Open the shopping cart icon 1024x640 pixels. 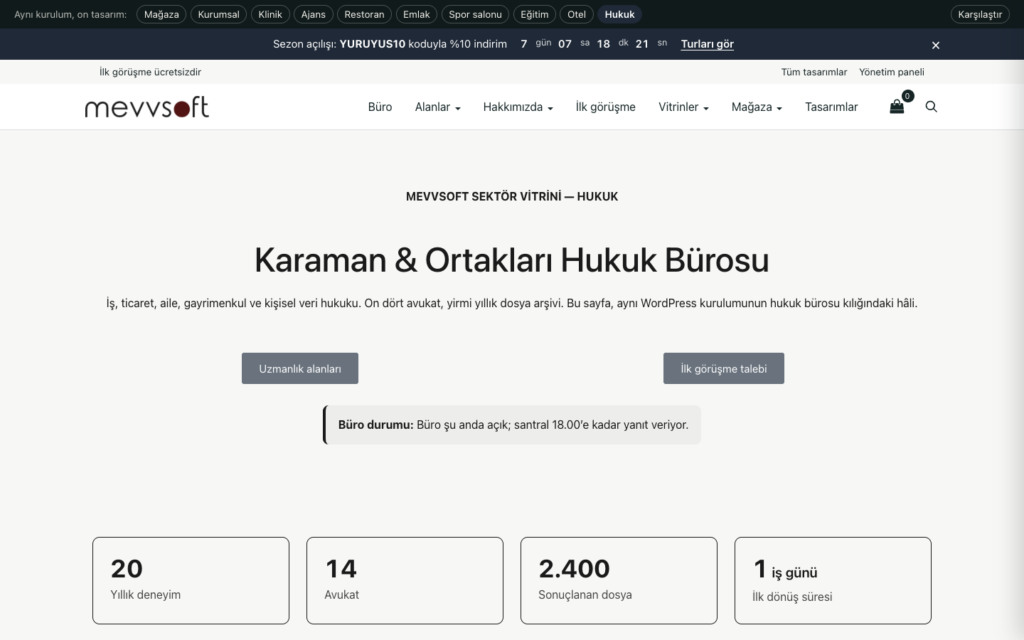(x=897, y=106)
